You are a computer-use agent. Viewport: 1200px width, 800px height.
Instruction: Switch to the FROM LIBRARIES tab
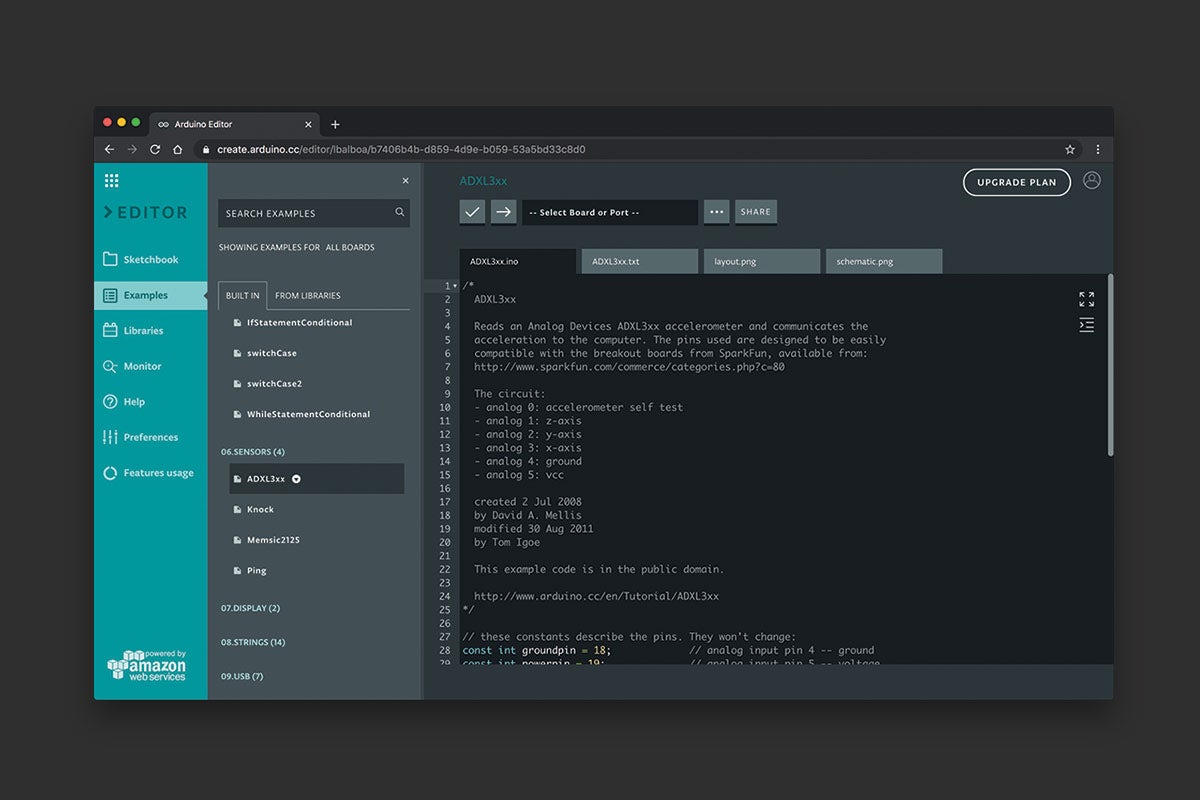coord(308,296)
